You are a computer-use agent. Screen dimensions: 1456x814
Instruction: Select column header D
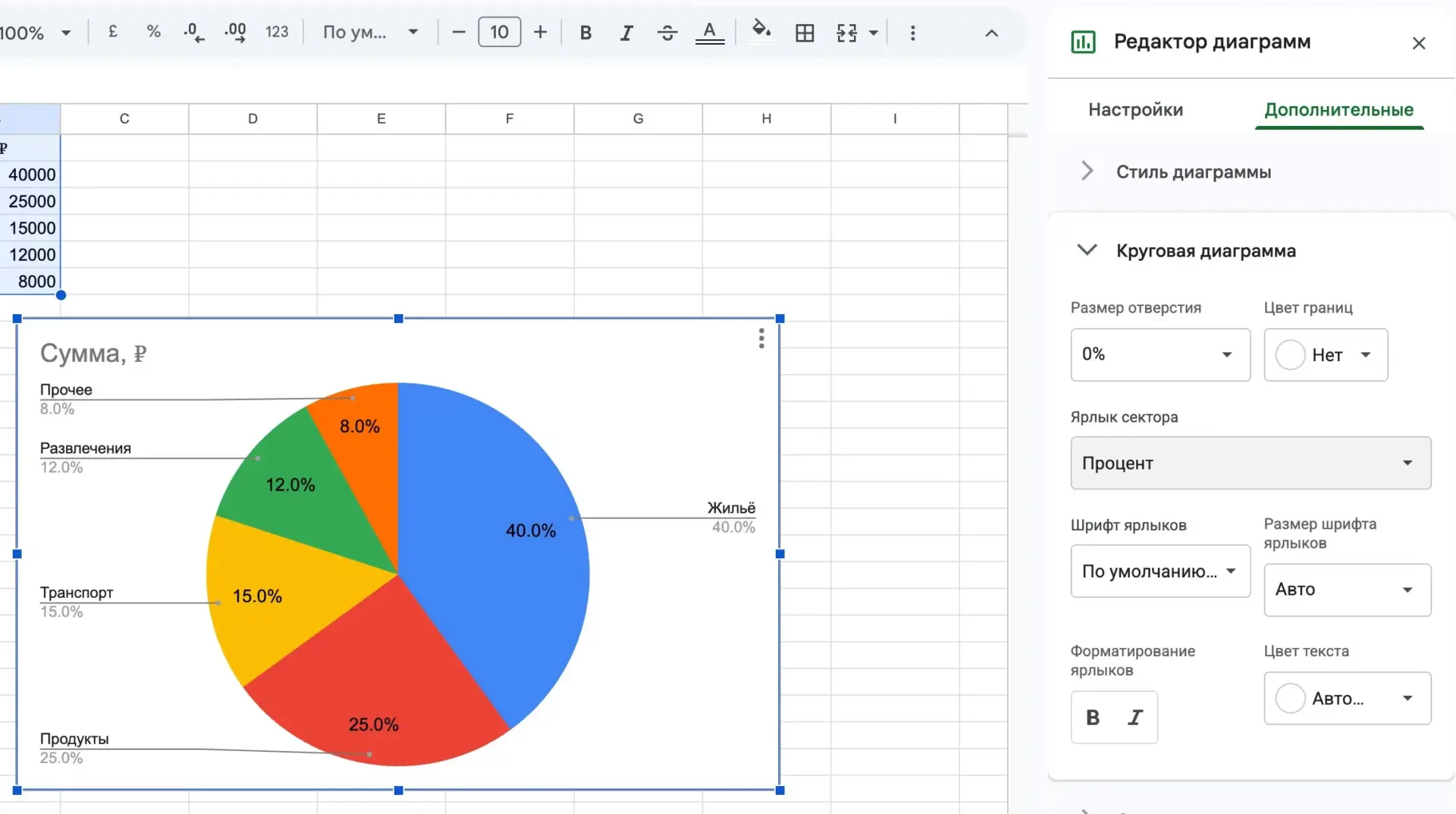(x=253, y=118)
